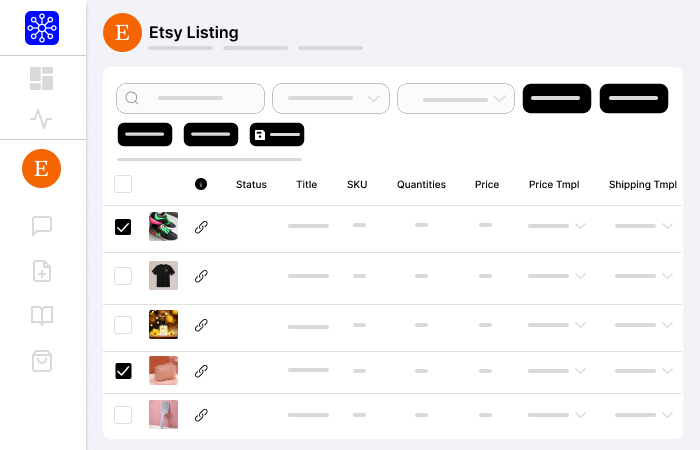Click the add-document icon in sidebar
The height and width of the screenshot is (450, 700).
pos(42,271)
